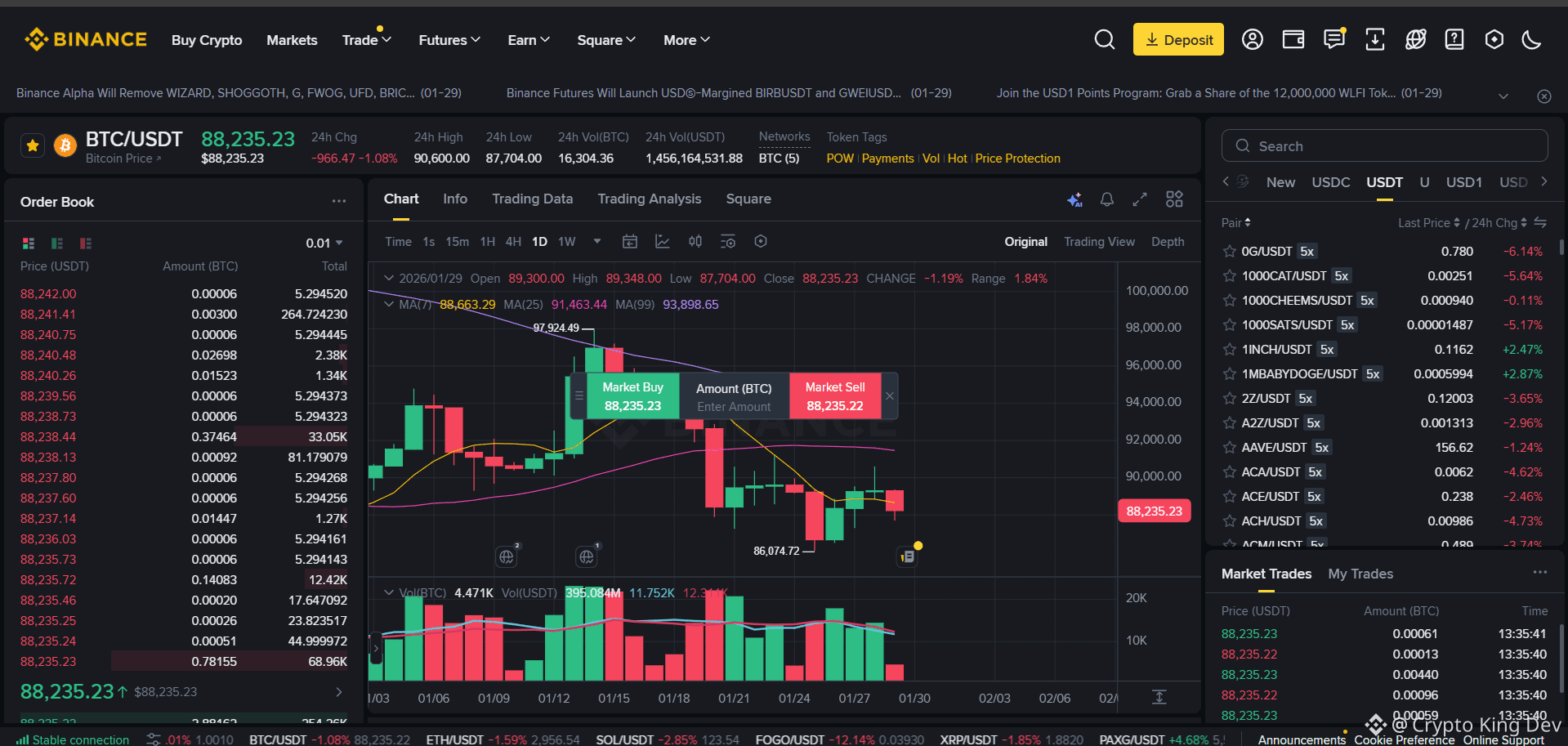1568x746 pixels.
Task: Click the yellow Deposit button
Action: (x=1178, y=39)
